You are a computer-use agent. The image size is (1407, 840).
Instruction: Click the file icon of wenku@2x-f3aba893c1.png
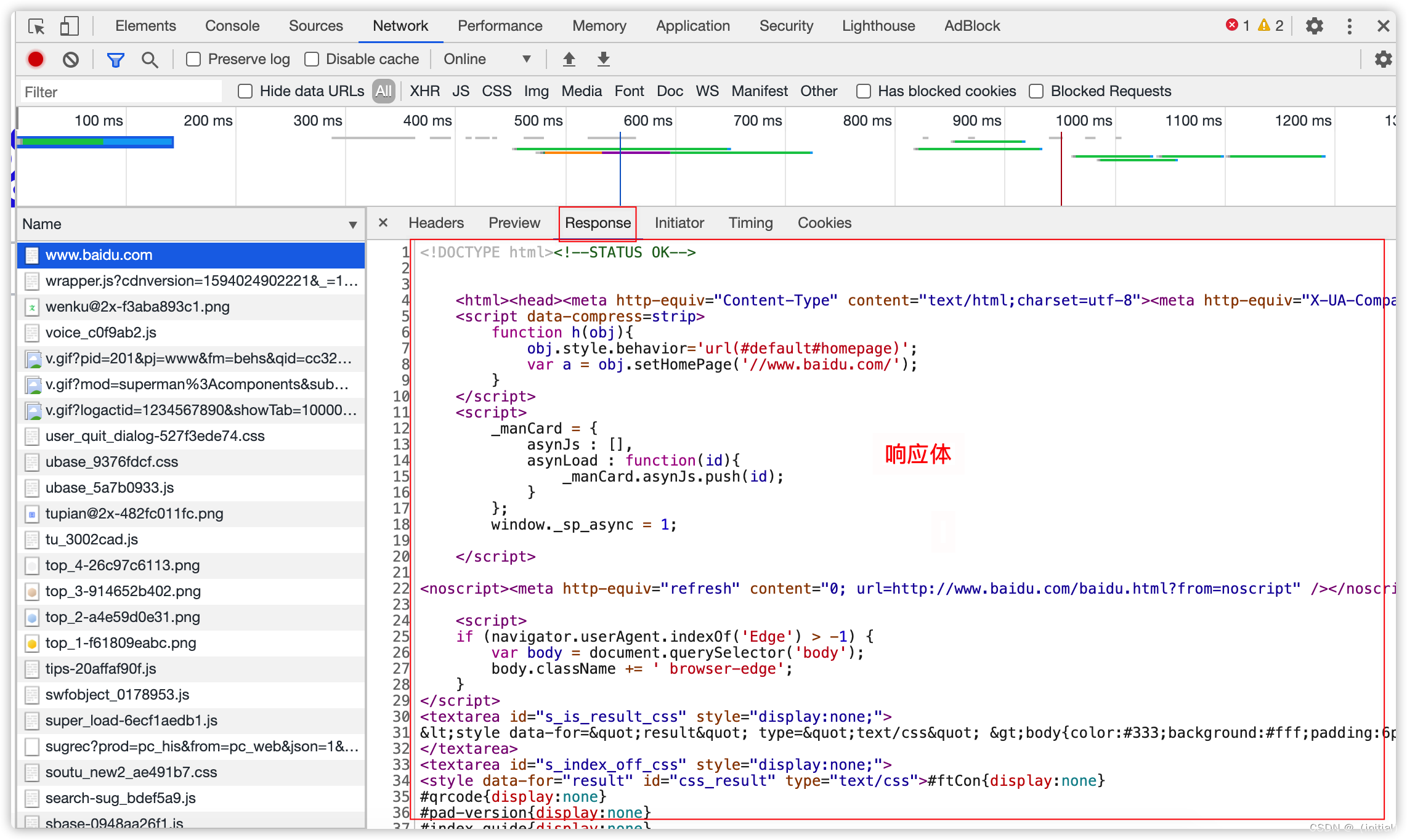point(32,307)
